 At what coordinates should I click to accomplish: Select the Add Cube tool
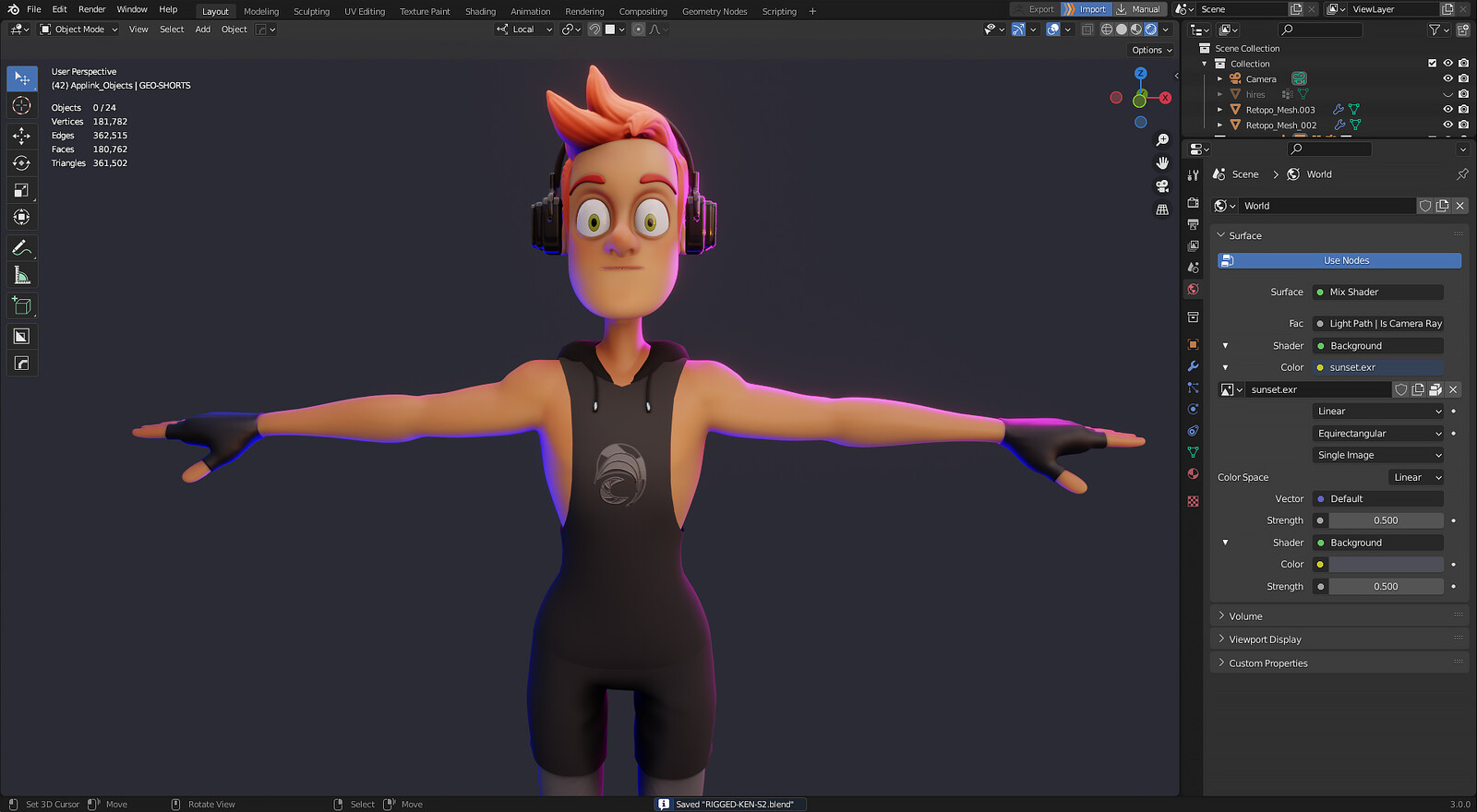pos(22,306)
